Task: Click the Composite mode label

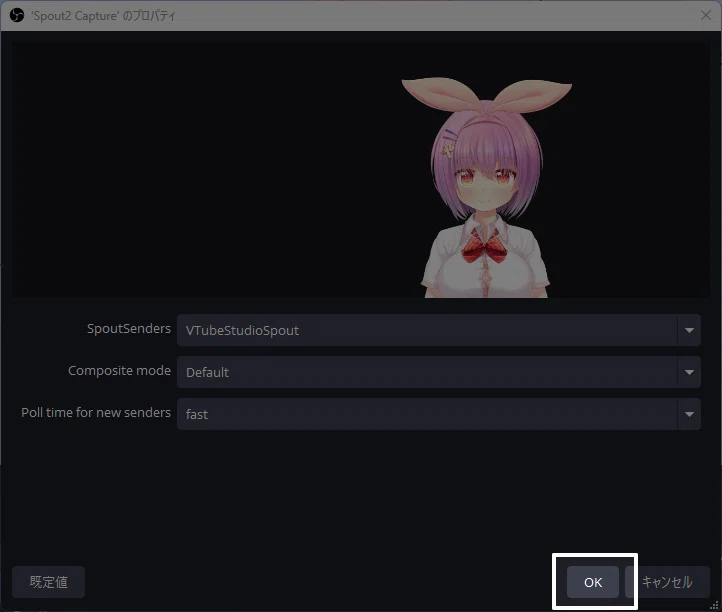Action: click(119, 370)
